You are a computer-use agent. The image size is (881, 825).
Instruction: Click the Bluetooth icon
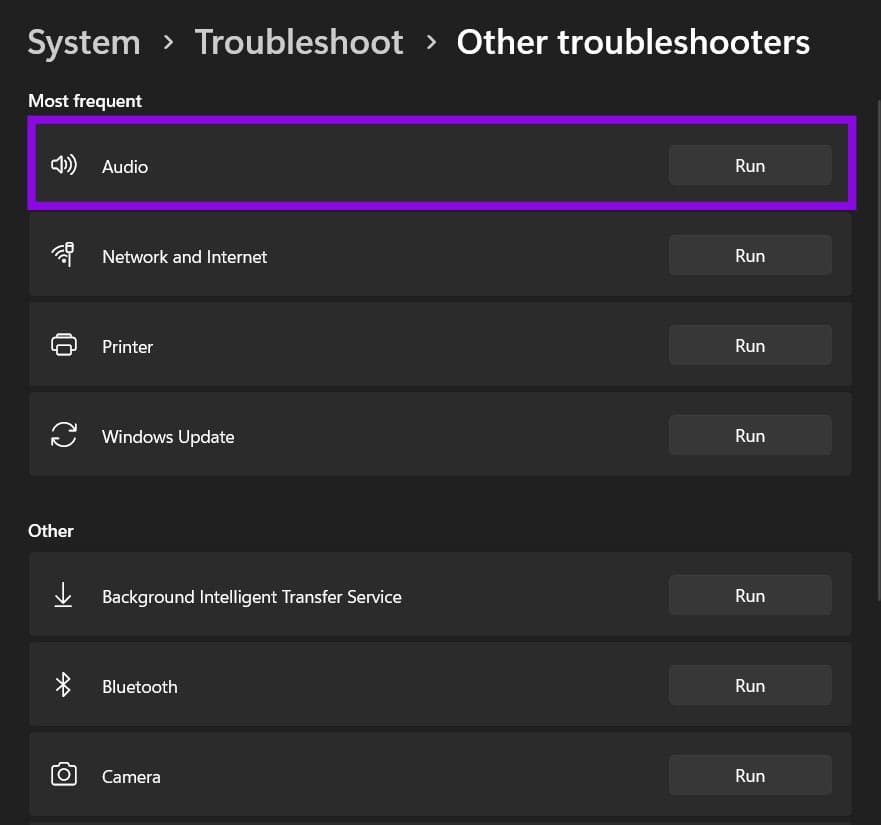tap(63, 685)
